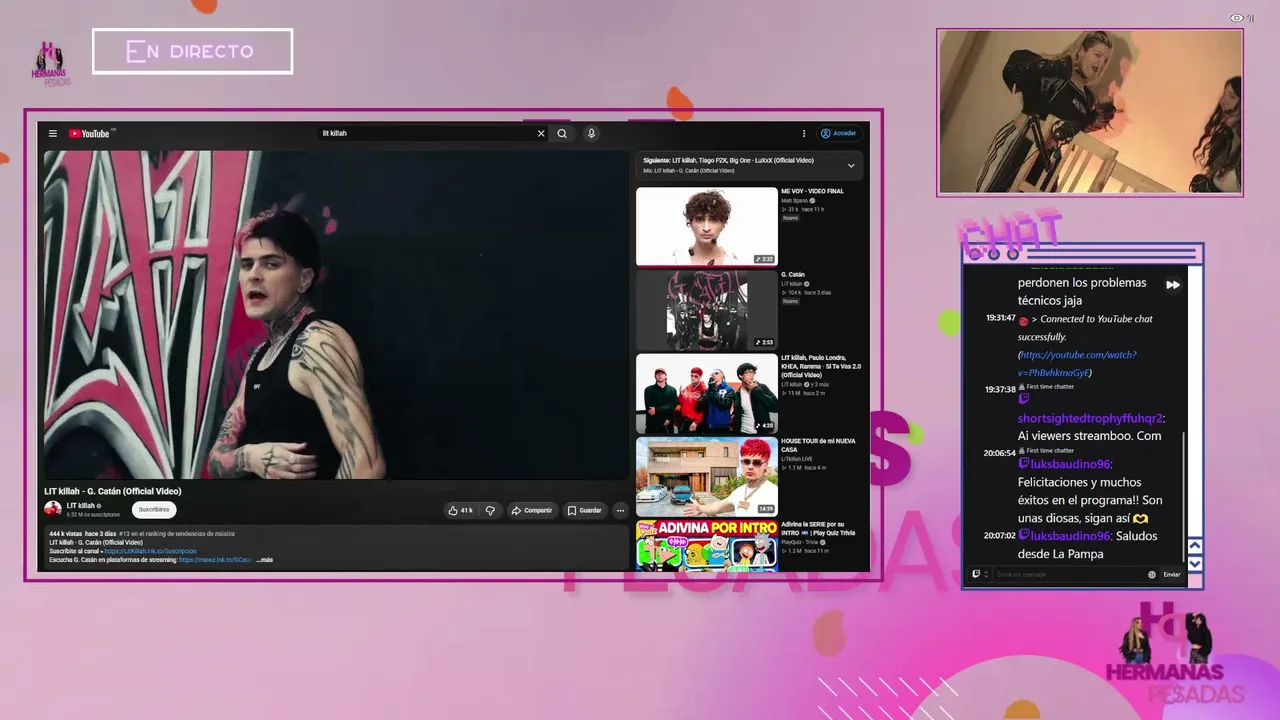Open LIT killah channel avatar
This screenshot has width=1280, height=720.
(53, 509)
